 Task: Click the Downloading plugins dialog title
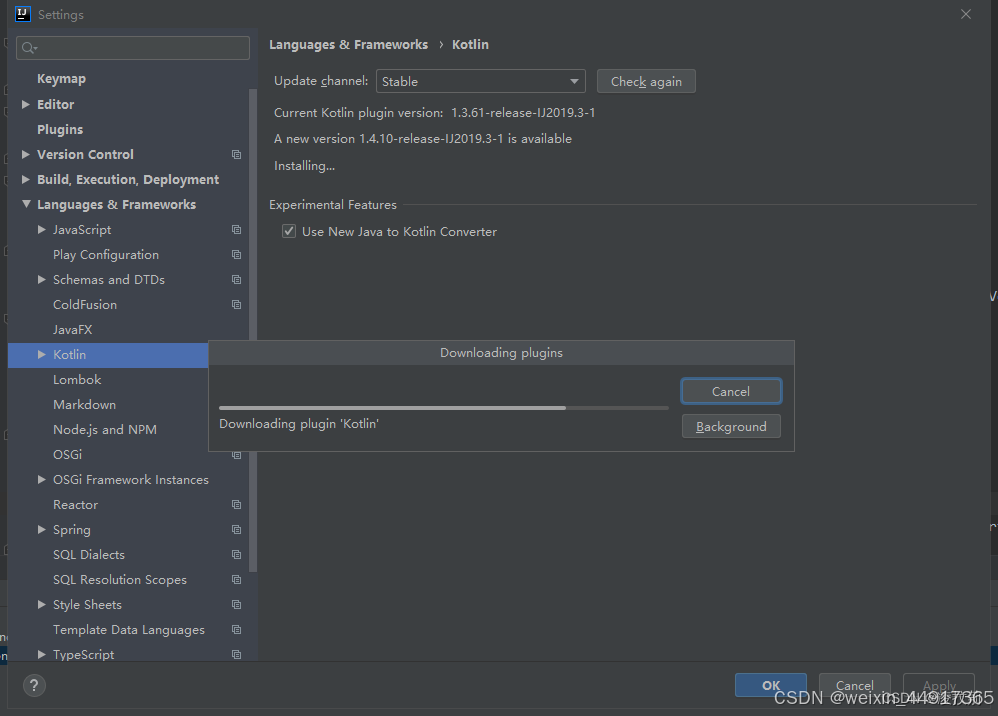pos(502,353)
